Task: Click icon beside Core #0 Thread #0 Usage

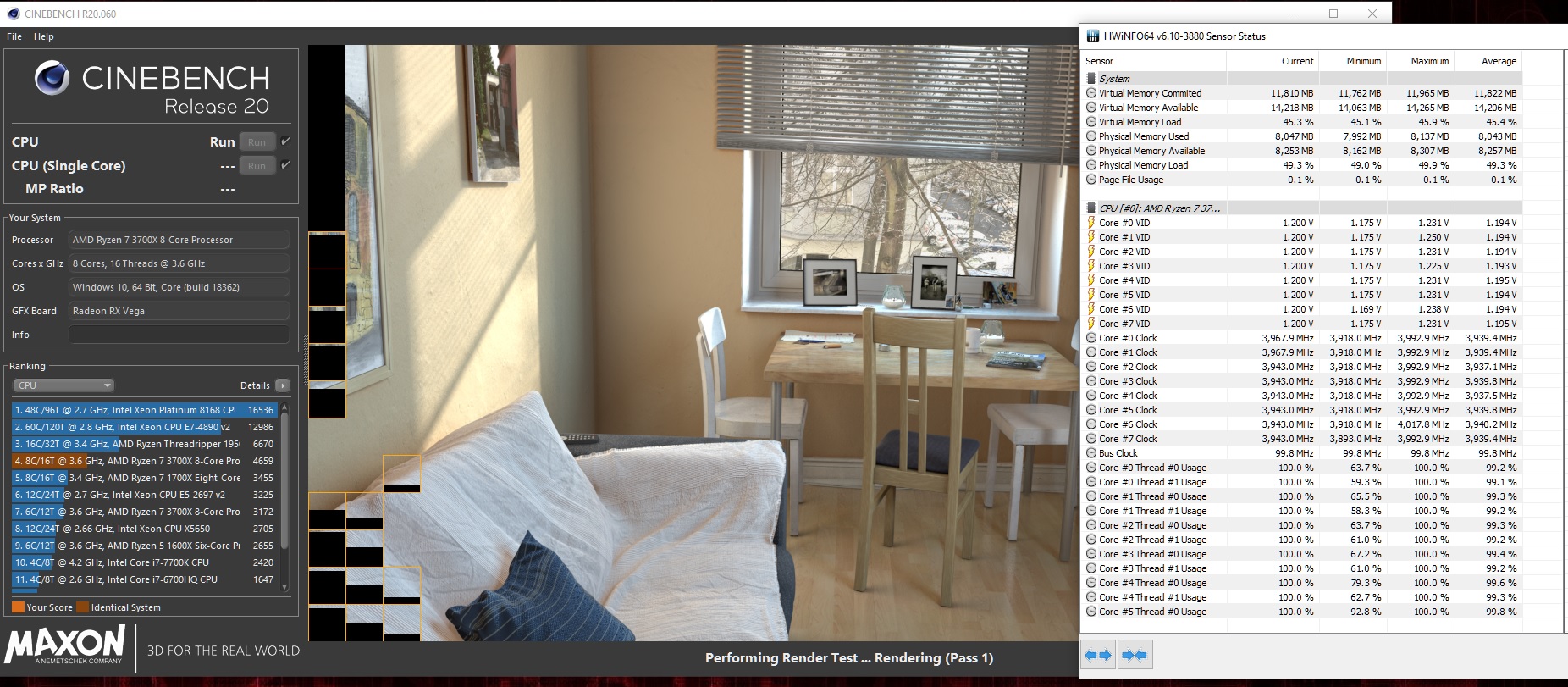Action: click(1091, 468)
